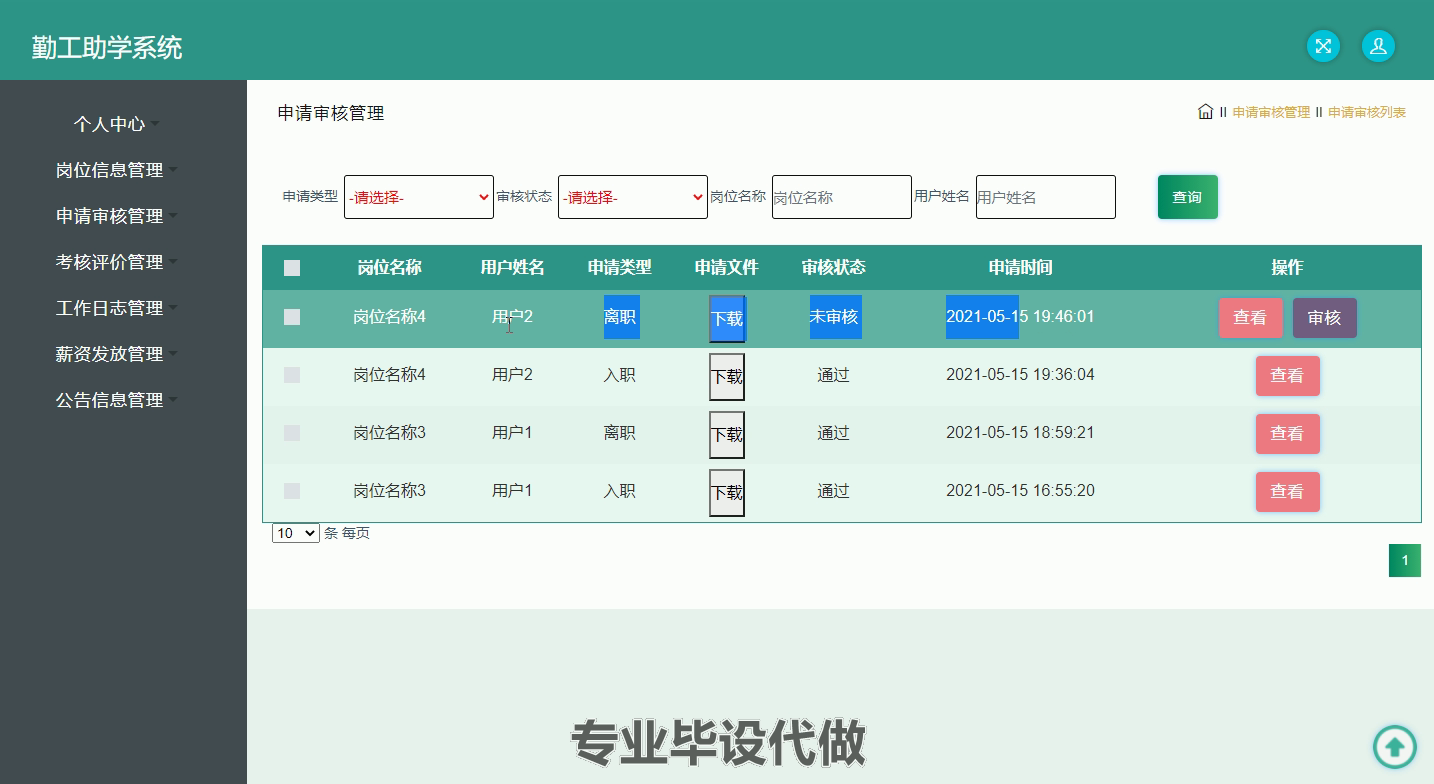The height and width of the screenshot is (784, 1434).
Task: Click the 岗位名称 search input field
Action: tap(842, 197)
